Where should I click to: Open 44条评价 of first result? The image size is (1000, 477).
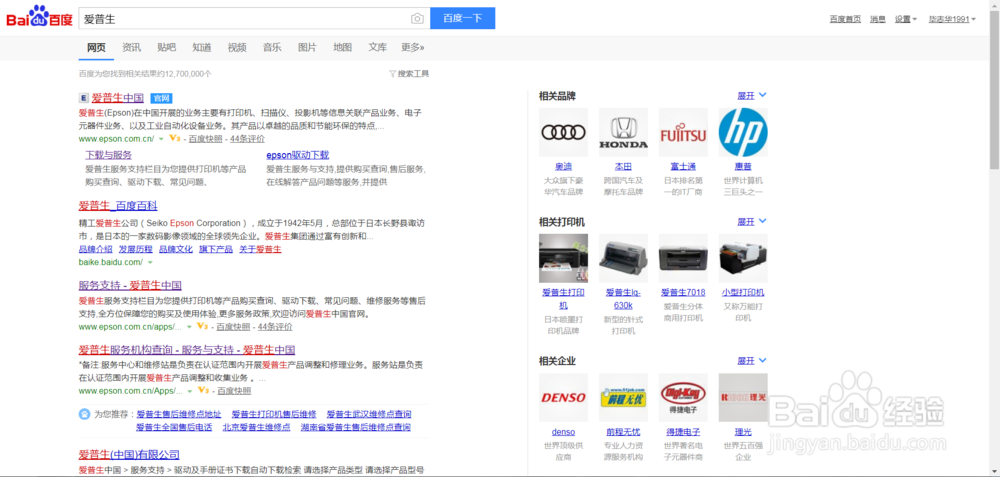pos(247,138)
